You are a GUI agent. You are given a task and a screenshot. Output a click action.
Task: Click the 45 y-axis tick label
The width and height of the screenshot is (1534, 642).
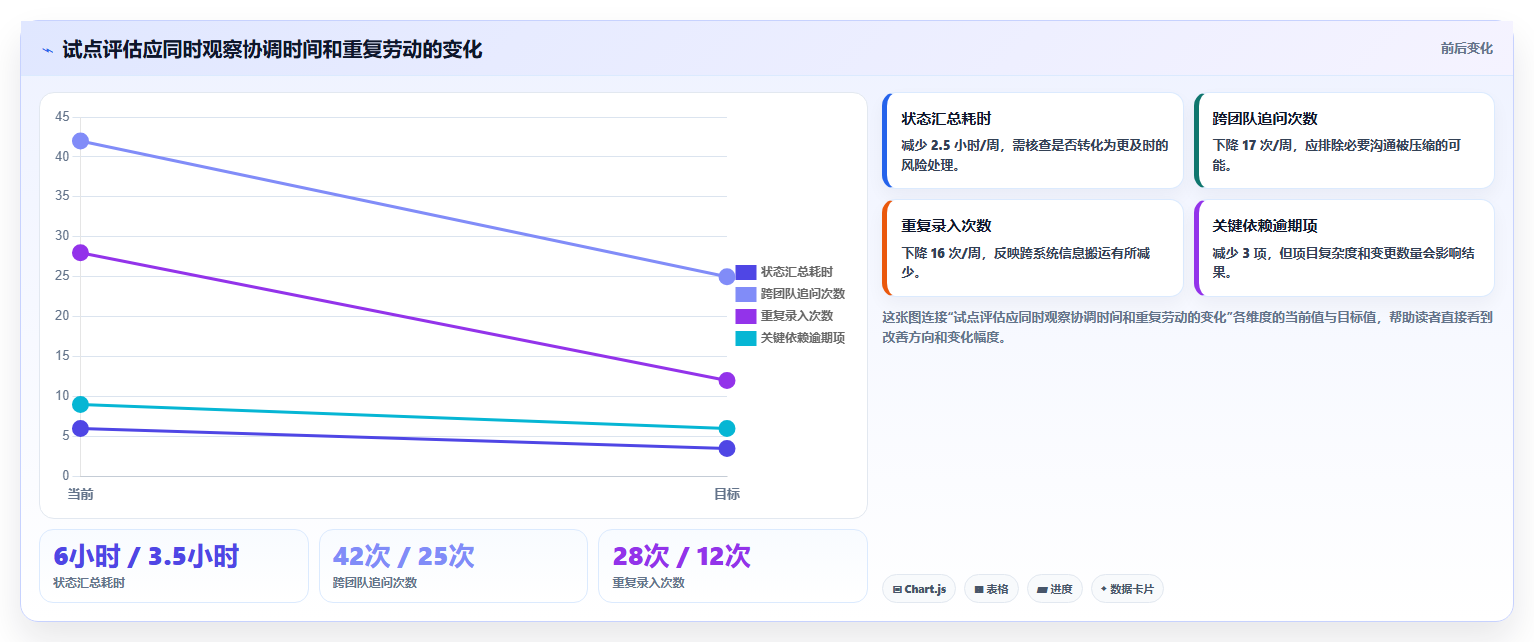62,117
